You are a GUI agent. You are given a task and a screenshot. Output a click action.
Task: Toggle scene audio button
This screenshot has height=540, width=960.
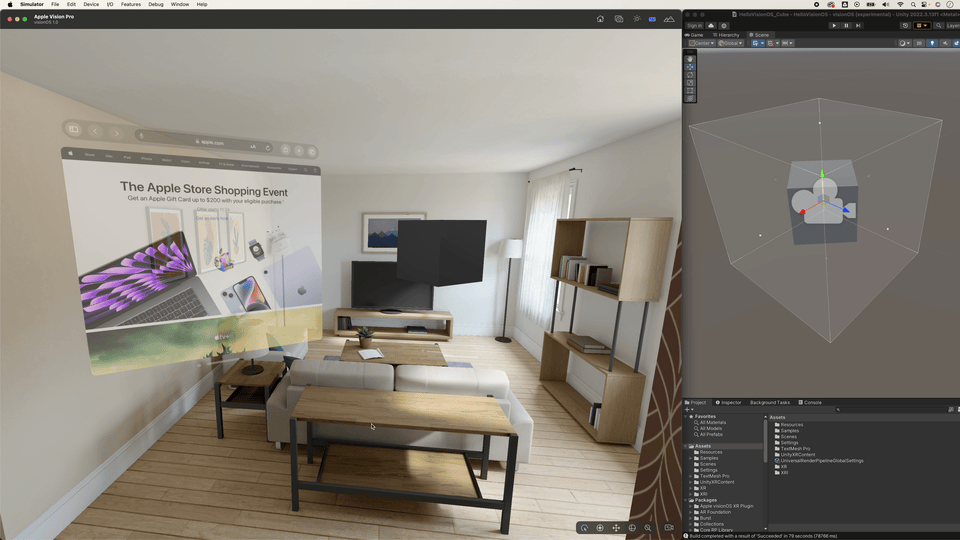coord(945,43)
